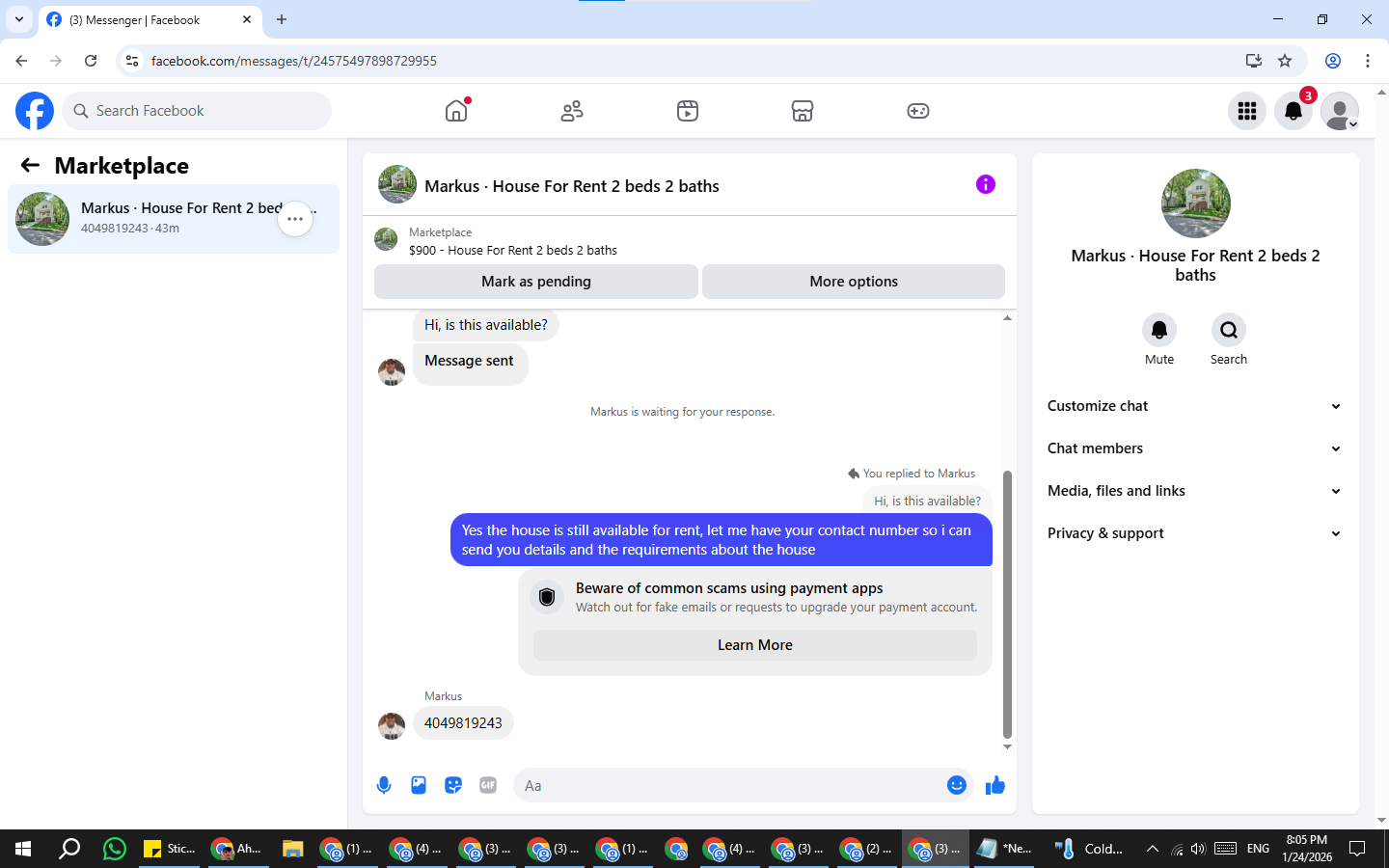Click the chat scroll-up arrow
Screen dimensions: 1389x868
click(x=1008, y=318)
